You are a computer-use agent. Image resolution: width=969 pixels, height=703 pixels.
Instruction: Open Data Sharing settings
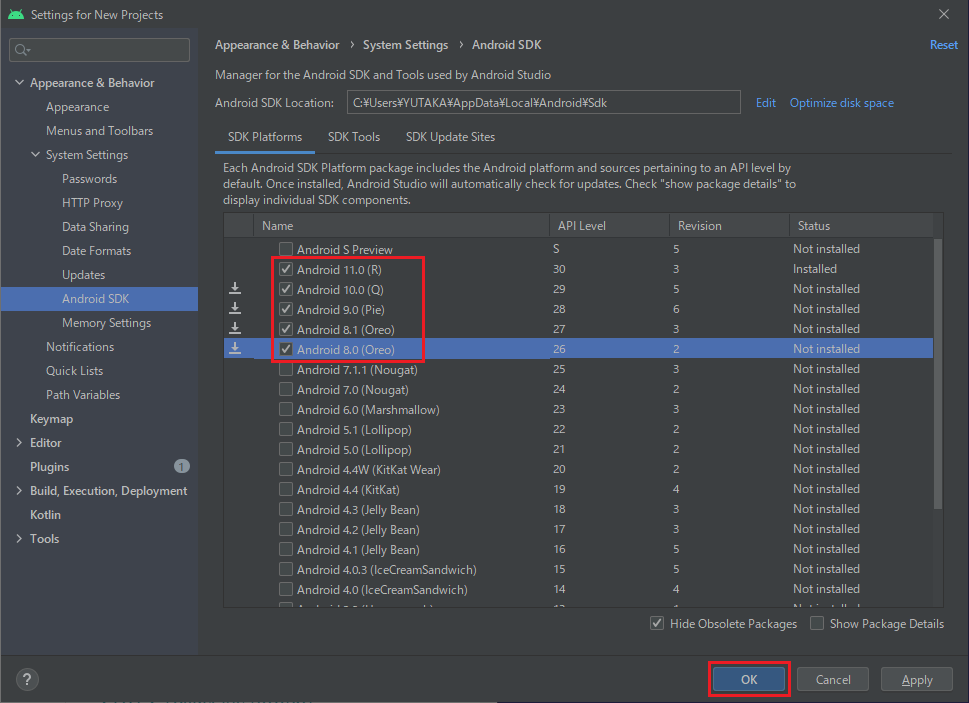coord(95,227)
